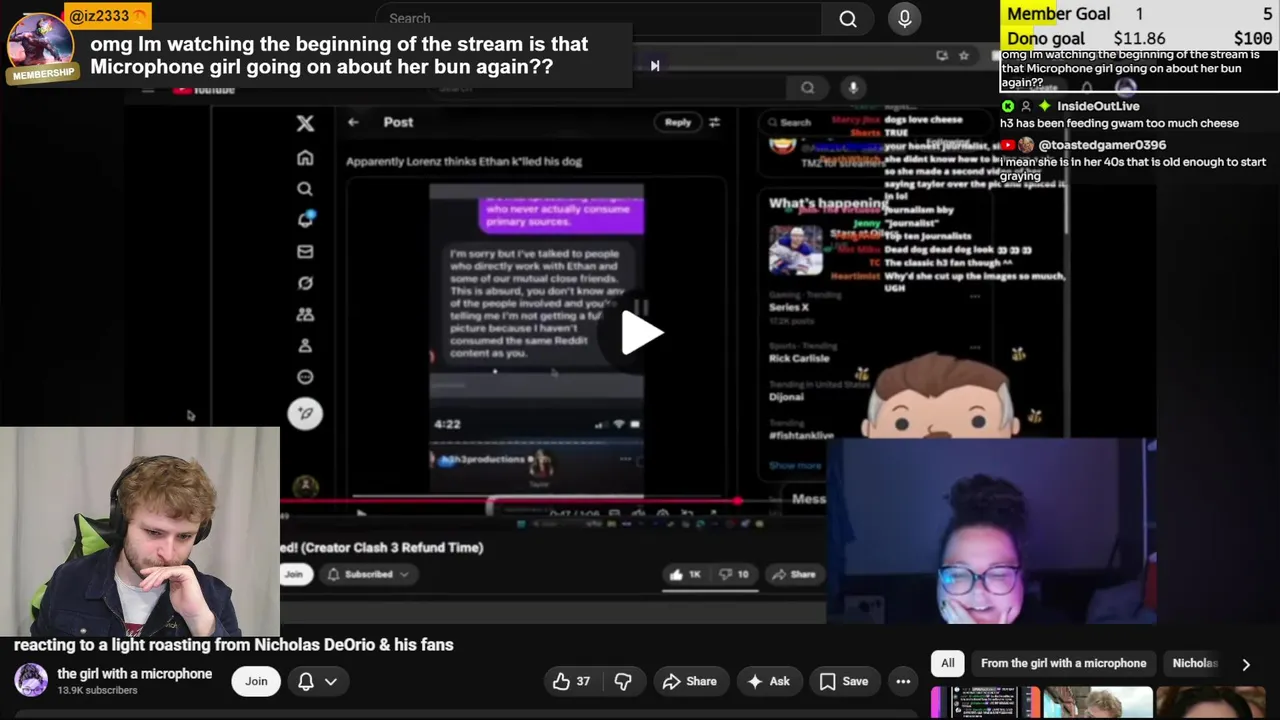This screenshot has width=1280, height=720.
Task: Open the recommended thumbnail showing a blond person
Action: point(1098,702)
